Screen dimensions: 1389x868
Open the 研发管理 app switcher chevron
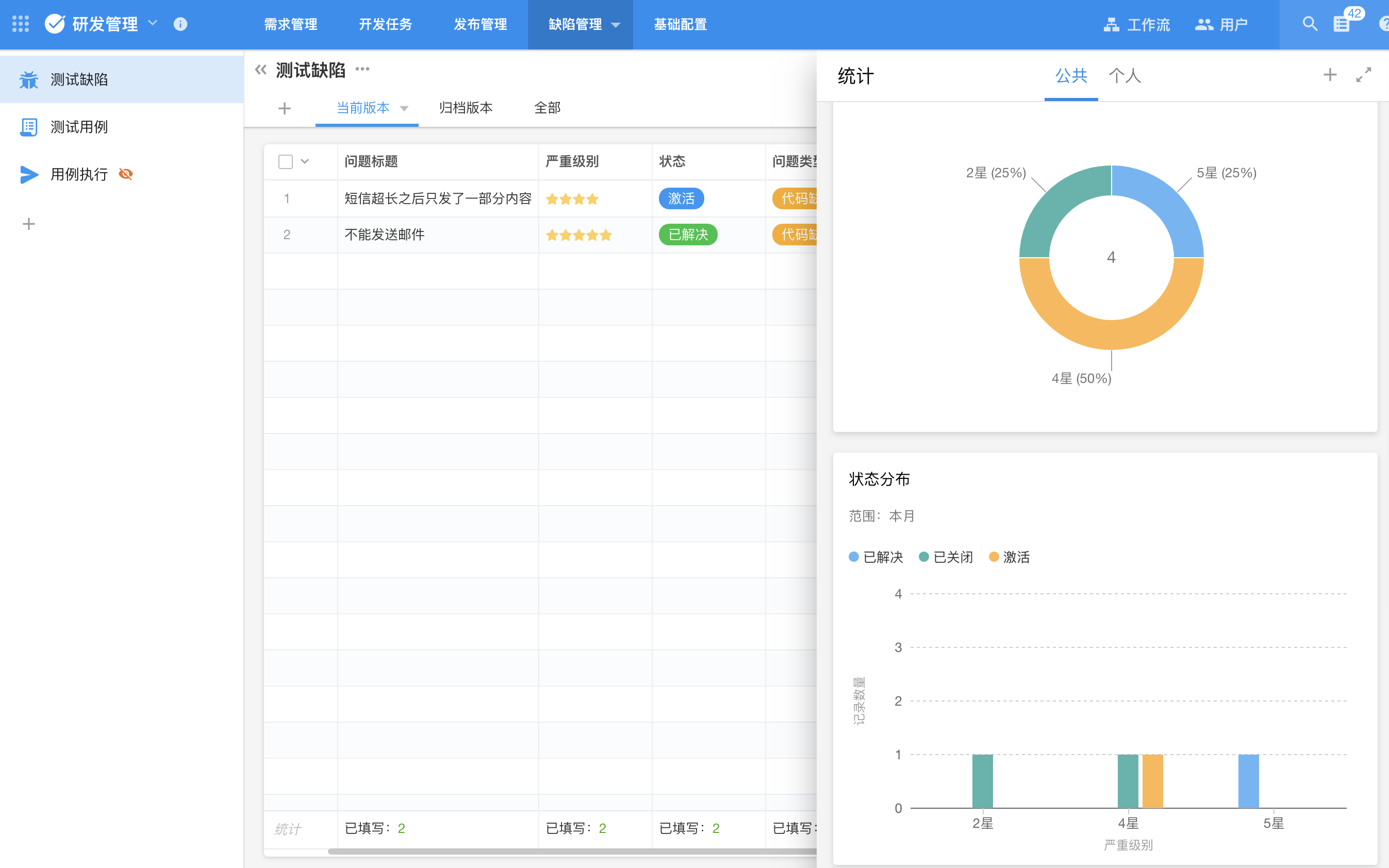click(x=153, y=24)
